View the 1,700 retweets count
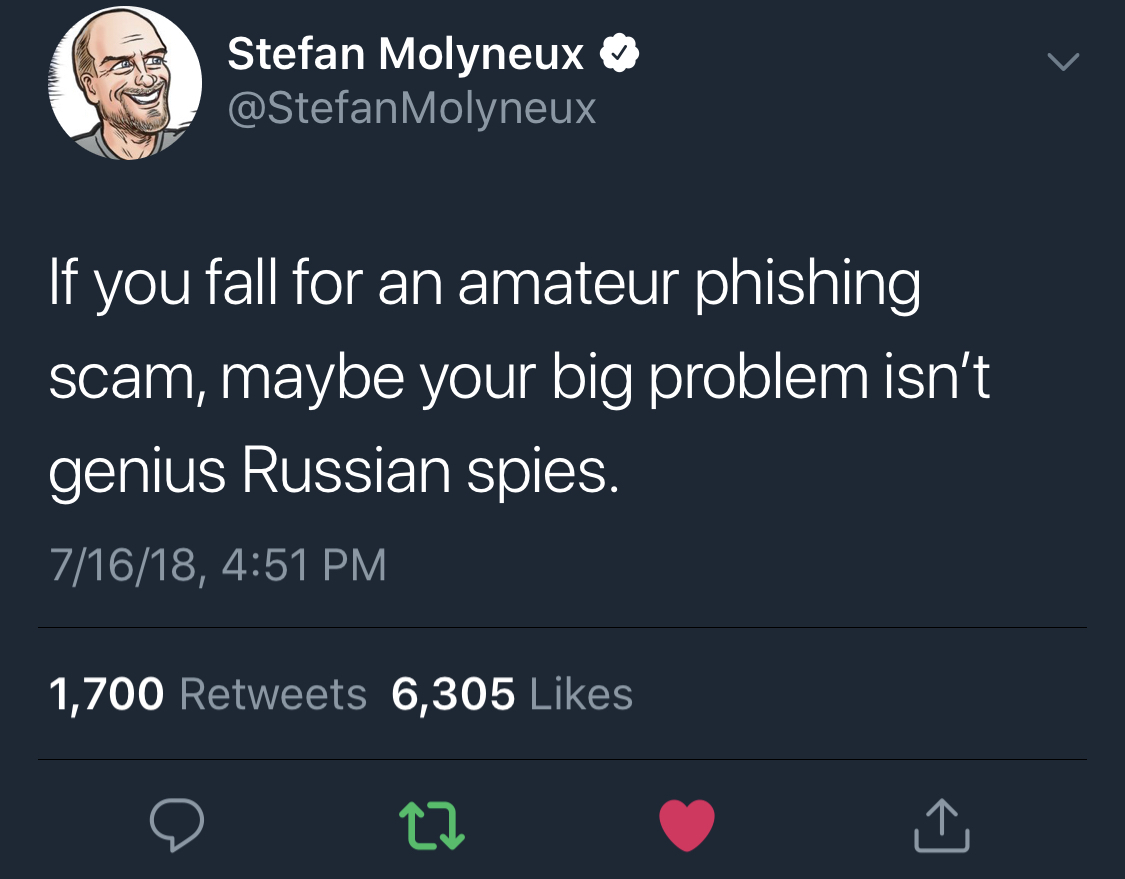Screen dimensions: 1125x879 coord(106,694)
